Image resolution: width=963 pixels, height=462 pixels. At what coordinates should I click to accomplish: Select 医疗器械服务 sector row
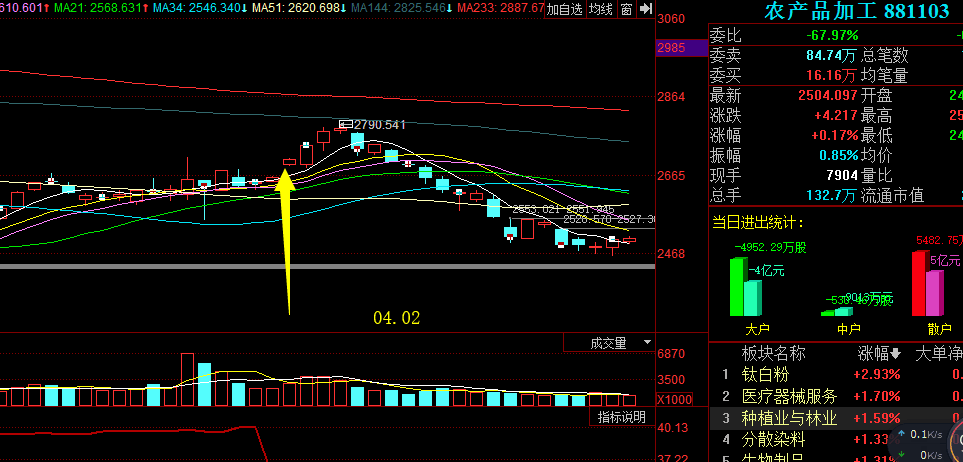pyautogui.click(x=789, y=396)
